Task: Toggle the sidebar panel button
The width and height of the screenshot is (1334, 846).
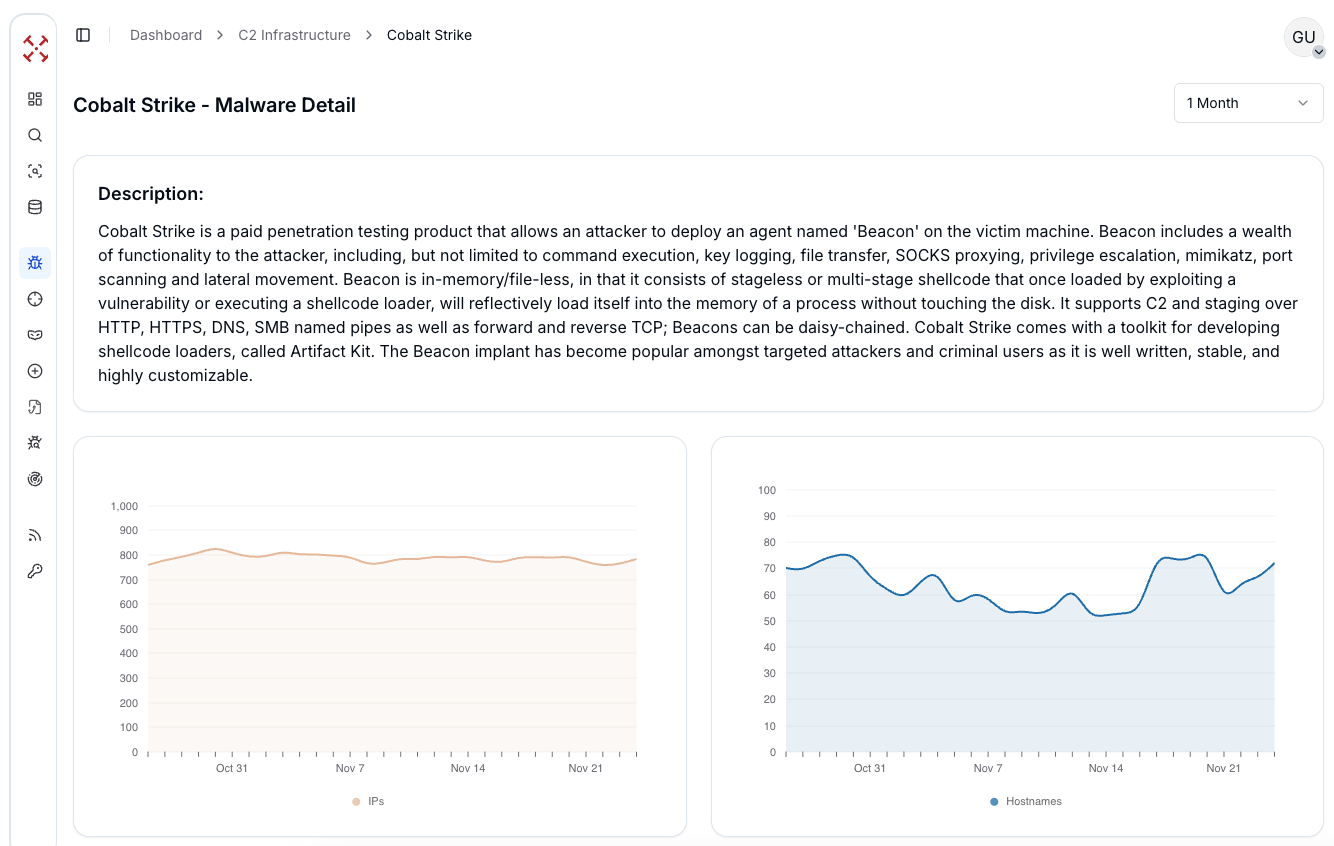Action: pos(83,35)
